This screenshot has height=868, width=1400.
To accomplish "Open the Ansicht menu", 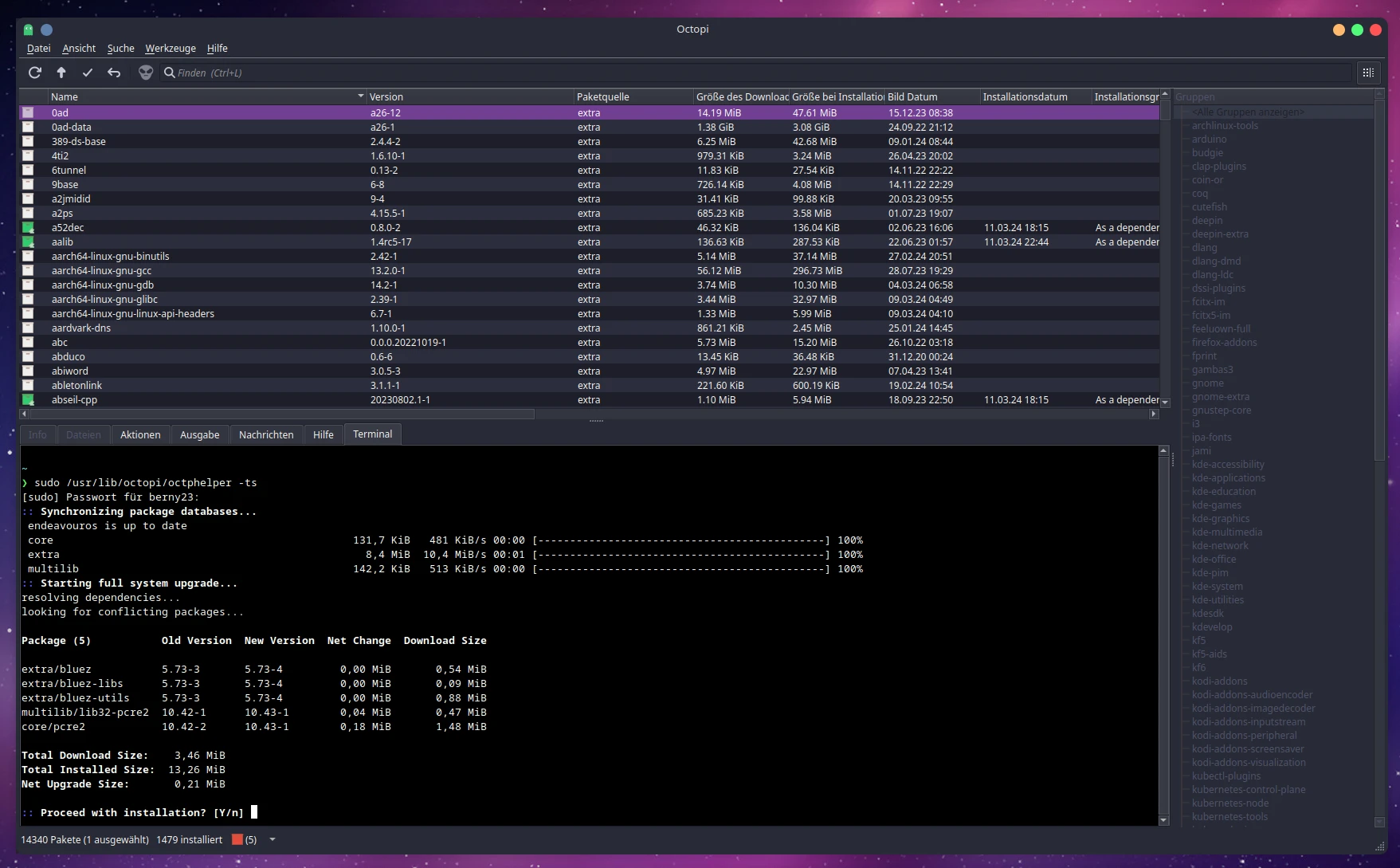I will tap(79, 49).
